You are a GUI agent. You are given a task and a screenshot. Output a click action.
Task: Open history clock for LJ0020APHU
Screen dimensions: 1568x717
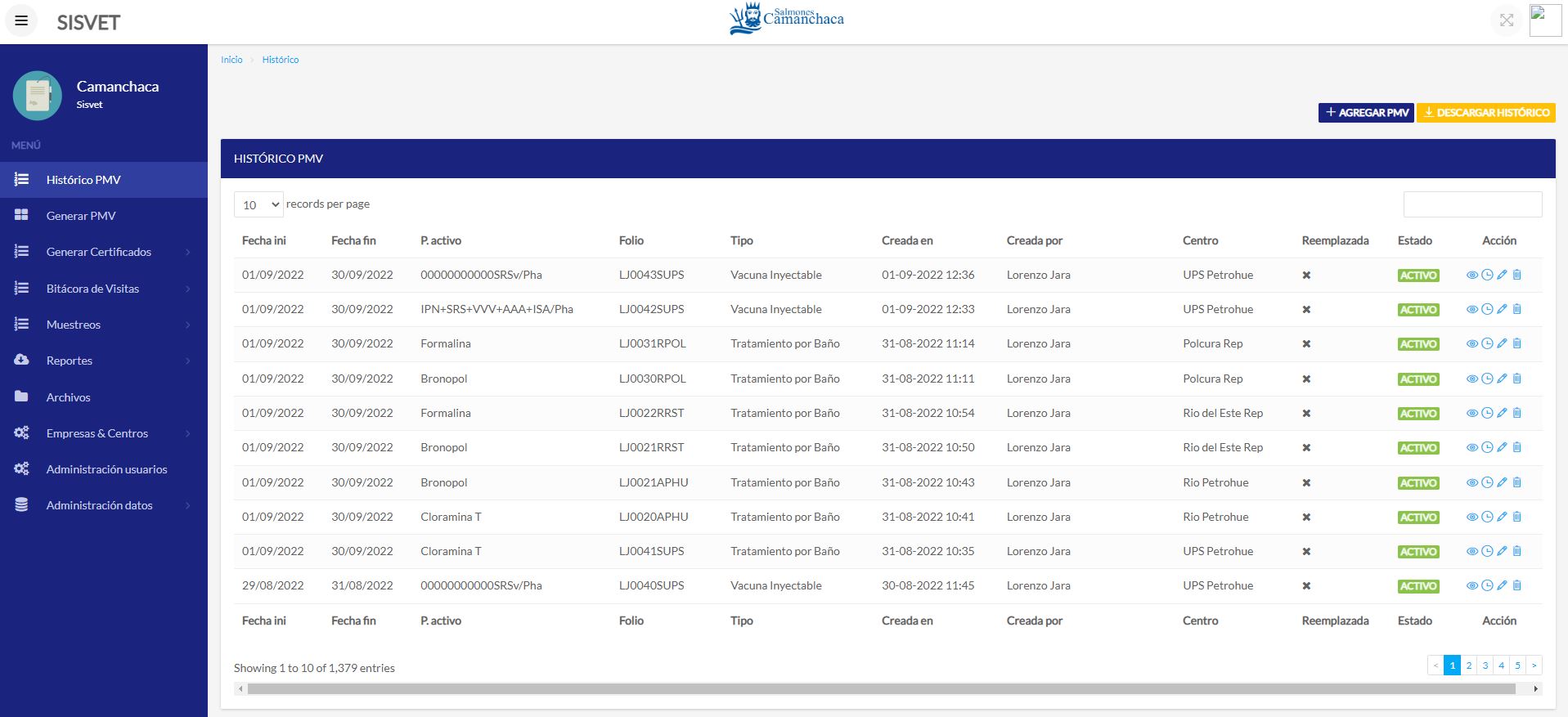[x=1487, y=518]
